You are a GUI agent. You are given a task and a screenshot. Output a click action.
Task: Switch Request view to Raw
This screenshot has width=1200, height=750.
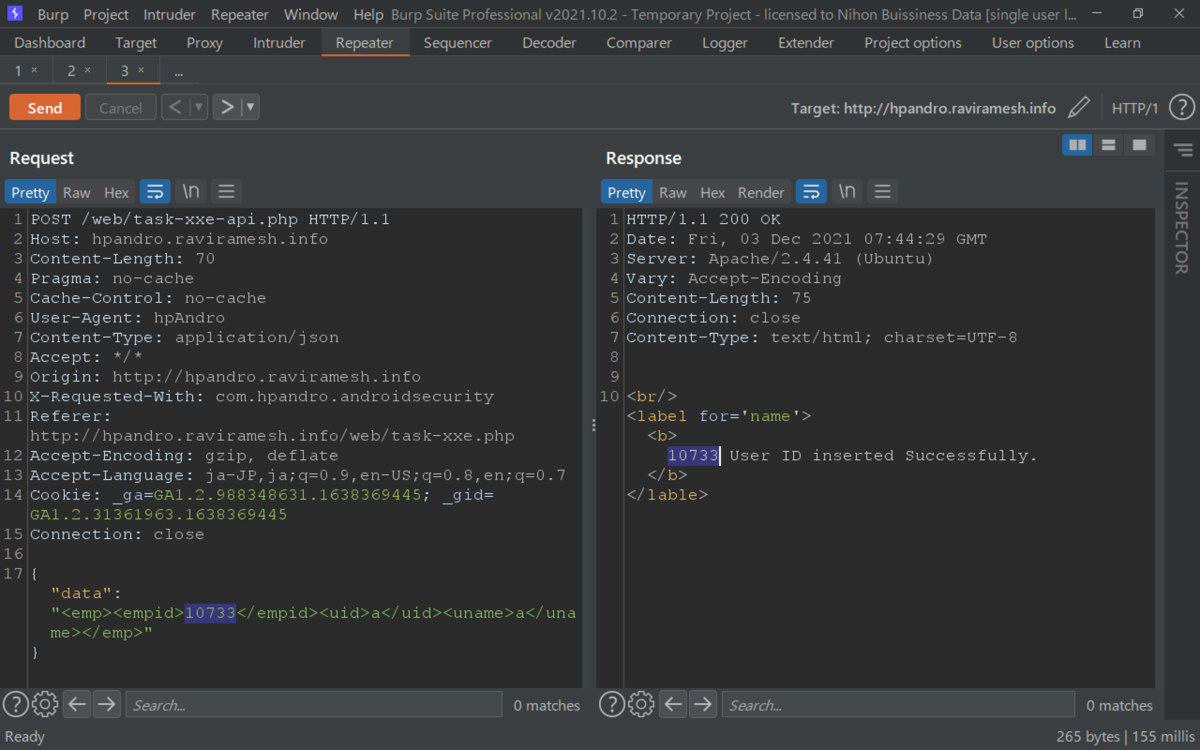pyautogui.click(x=76, y=192)
